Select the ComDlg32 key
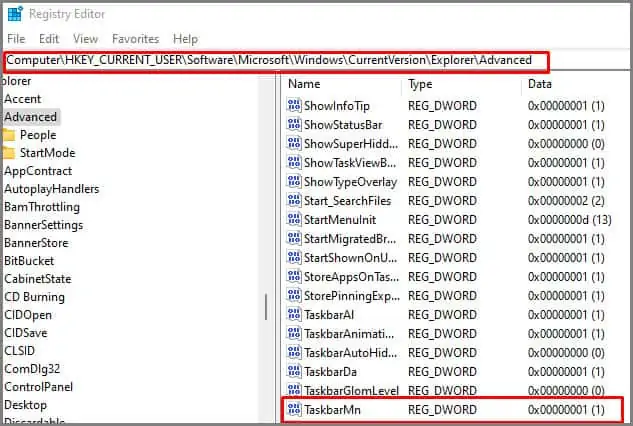This screenshot has height=426, width=633. 32,369
